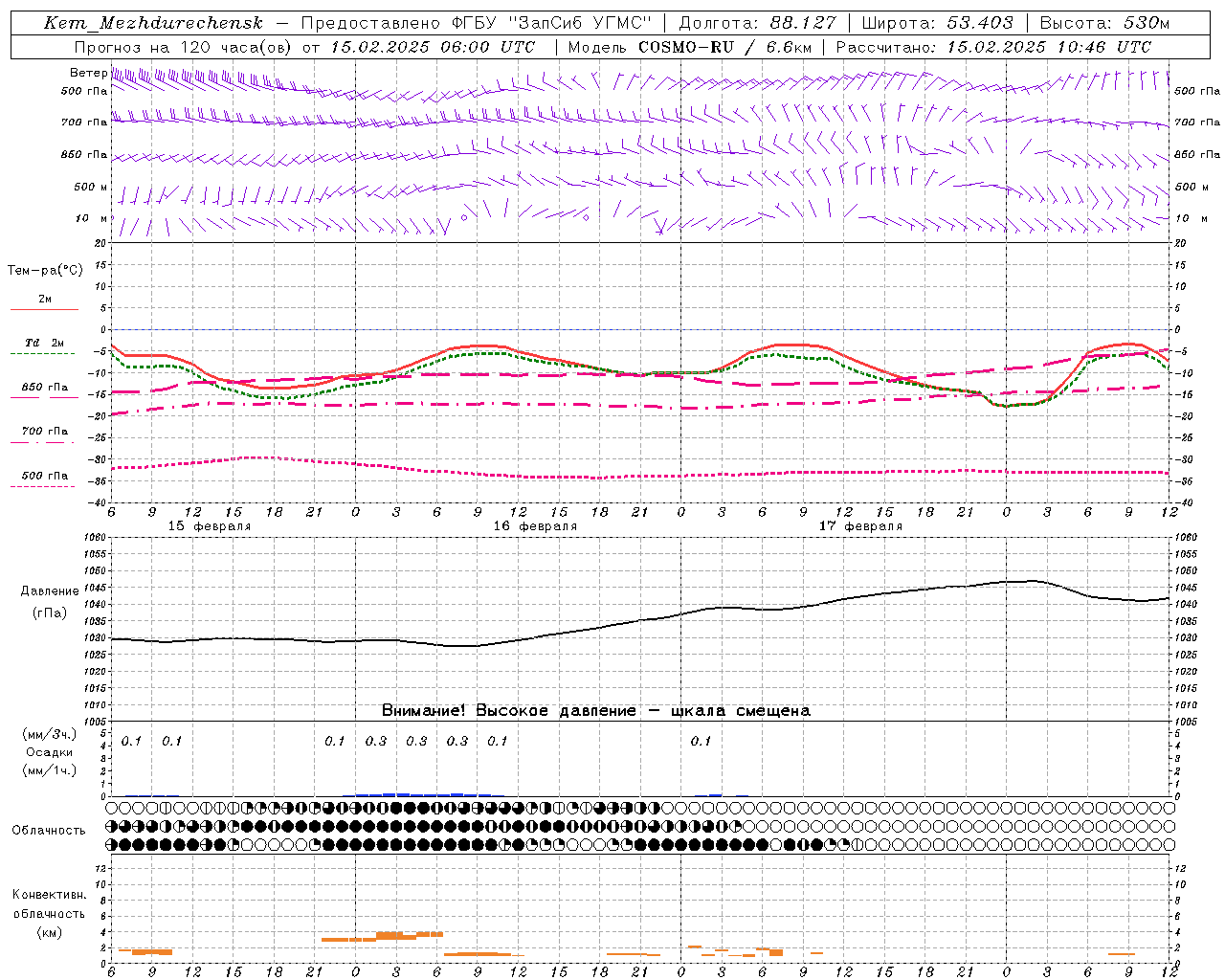Viewport: 1225px width, 980px height.
Task: Click 1045 on the left pressure axis
Action: click(97, 588)
